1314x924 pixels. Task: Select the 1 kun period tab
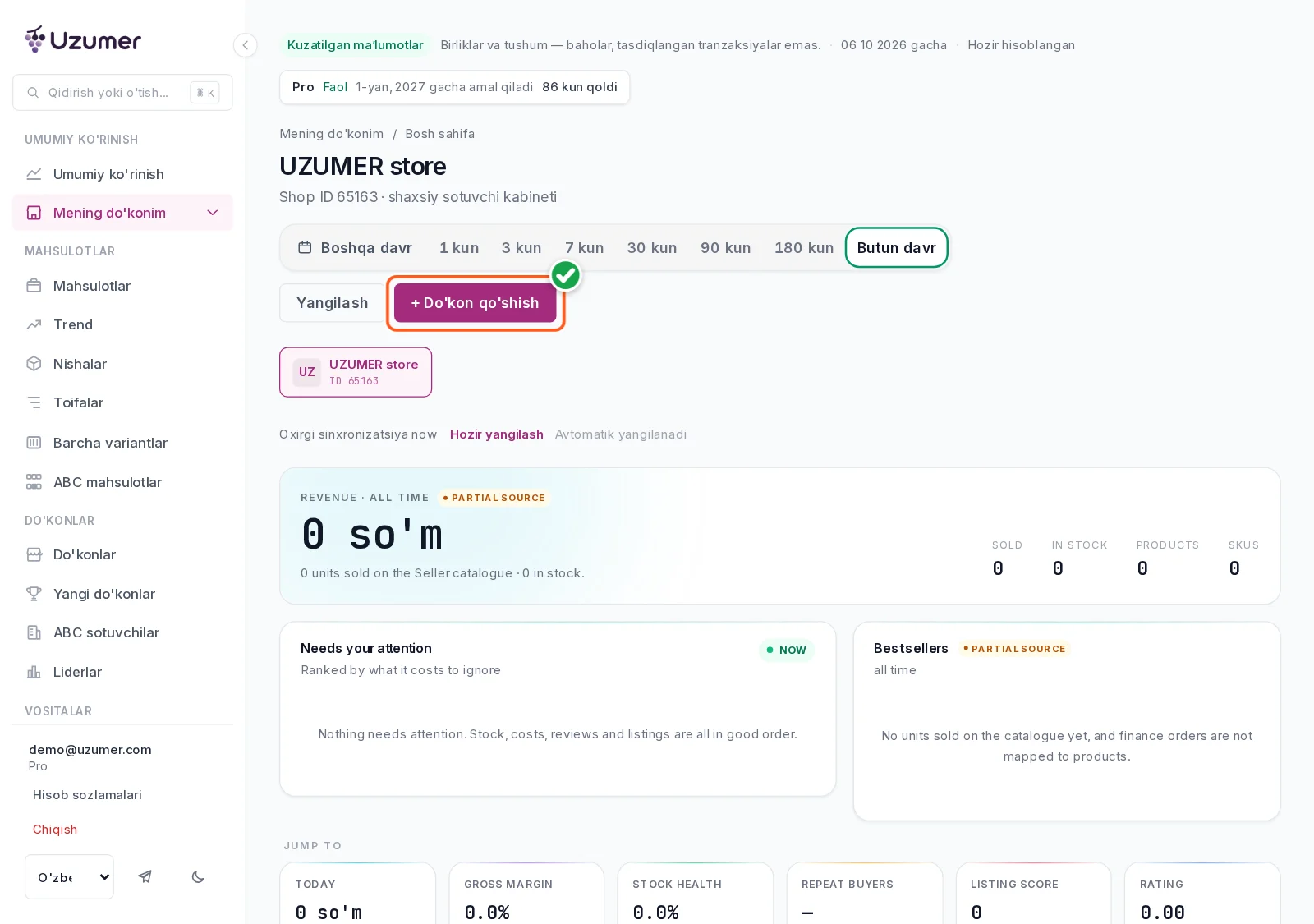459,248
